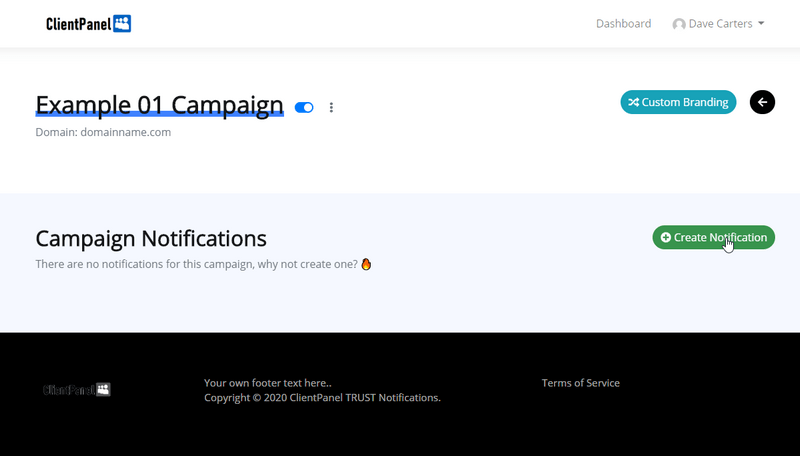Toggle the campaign status switch
The width and height of the screenshot is (800, 456).
(x=304, y=107)
